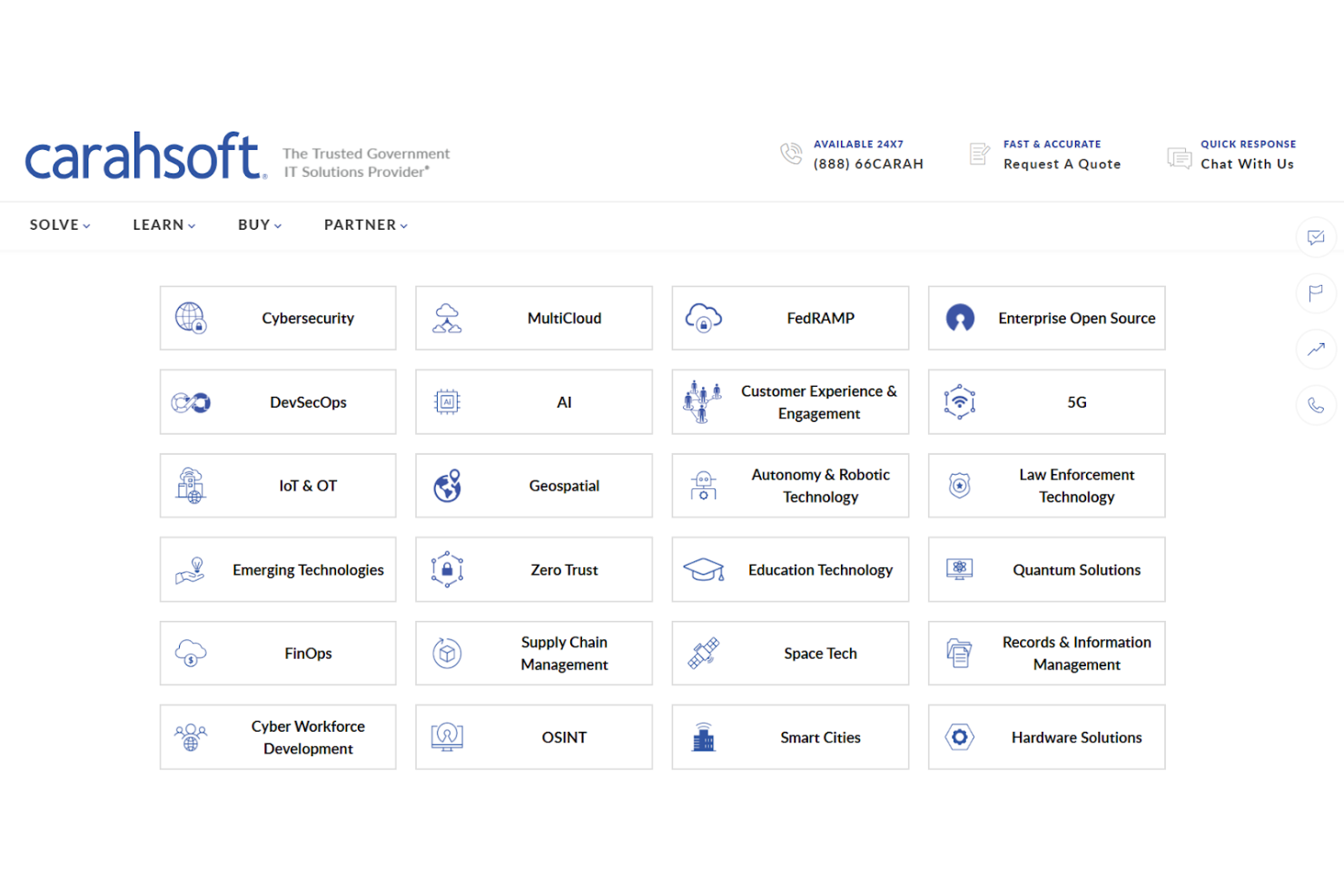Click the flag icon on the right sidebar
The height and width of the screenshot is (896, 1344).
tap(1316, 294)
